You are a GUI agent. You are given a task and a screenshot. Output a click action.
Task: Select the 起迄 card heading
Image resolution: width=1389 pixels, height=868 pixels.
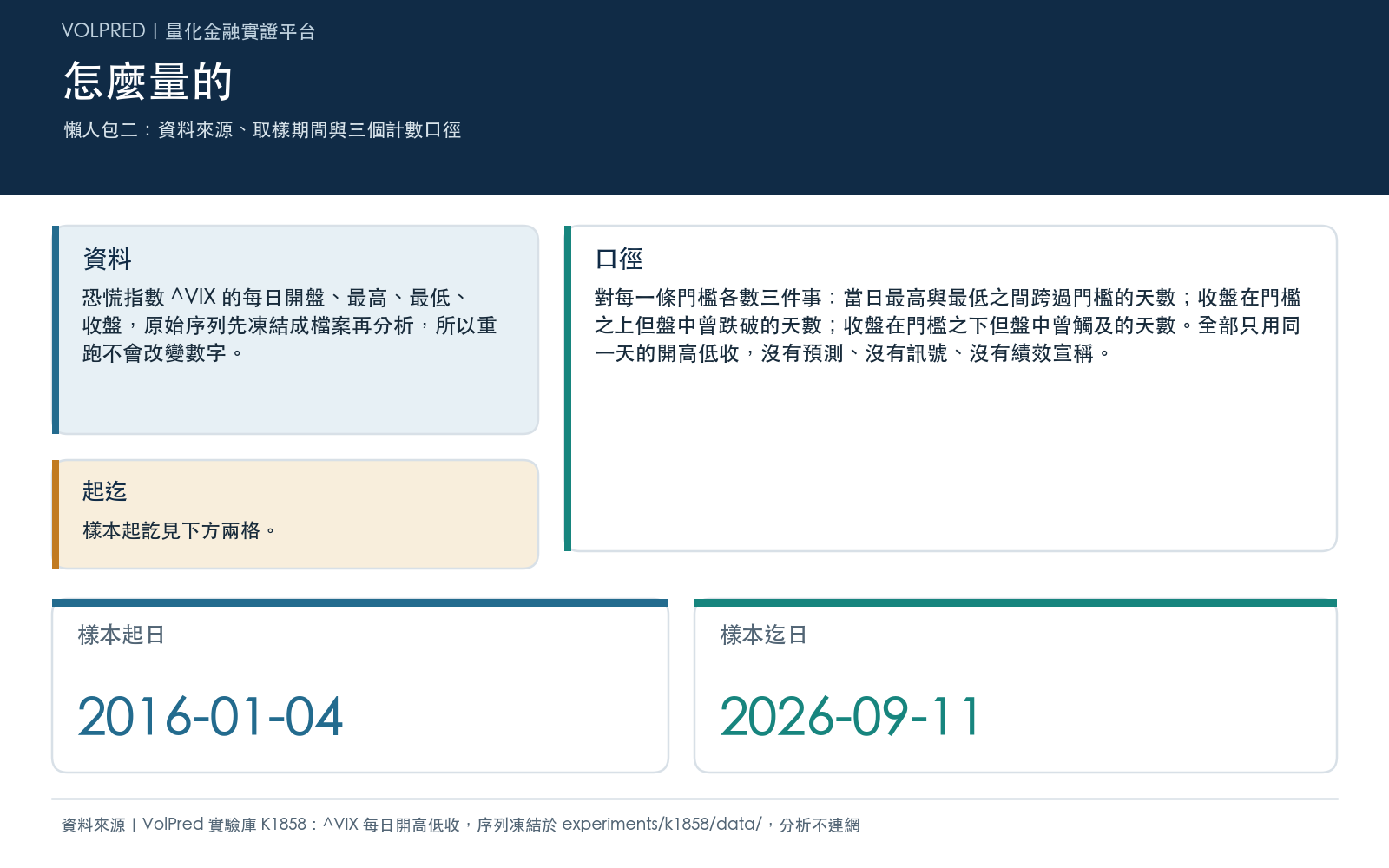click(104, 491)
